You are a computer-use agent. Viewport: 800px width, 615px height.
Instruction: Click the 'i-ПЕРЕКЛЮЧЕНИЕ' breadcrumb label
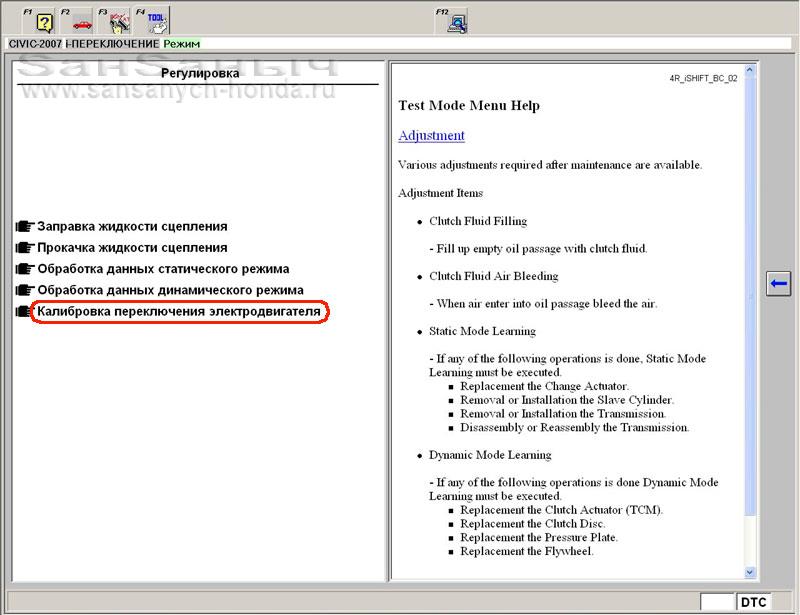pos(112,44)
